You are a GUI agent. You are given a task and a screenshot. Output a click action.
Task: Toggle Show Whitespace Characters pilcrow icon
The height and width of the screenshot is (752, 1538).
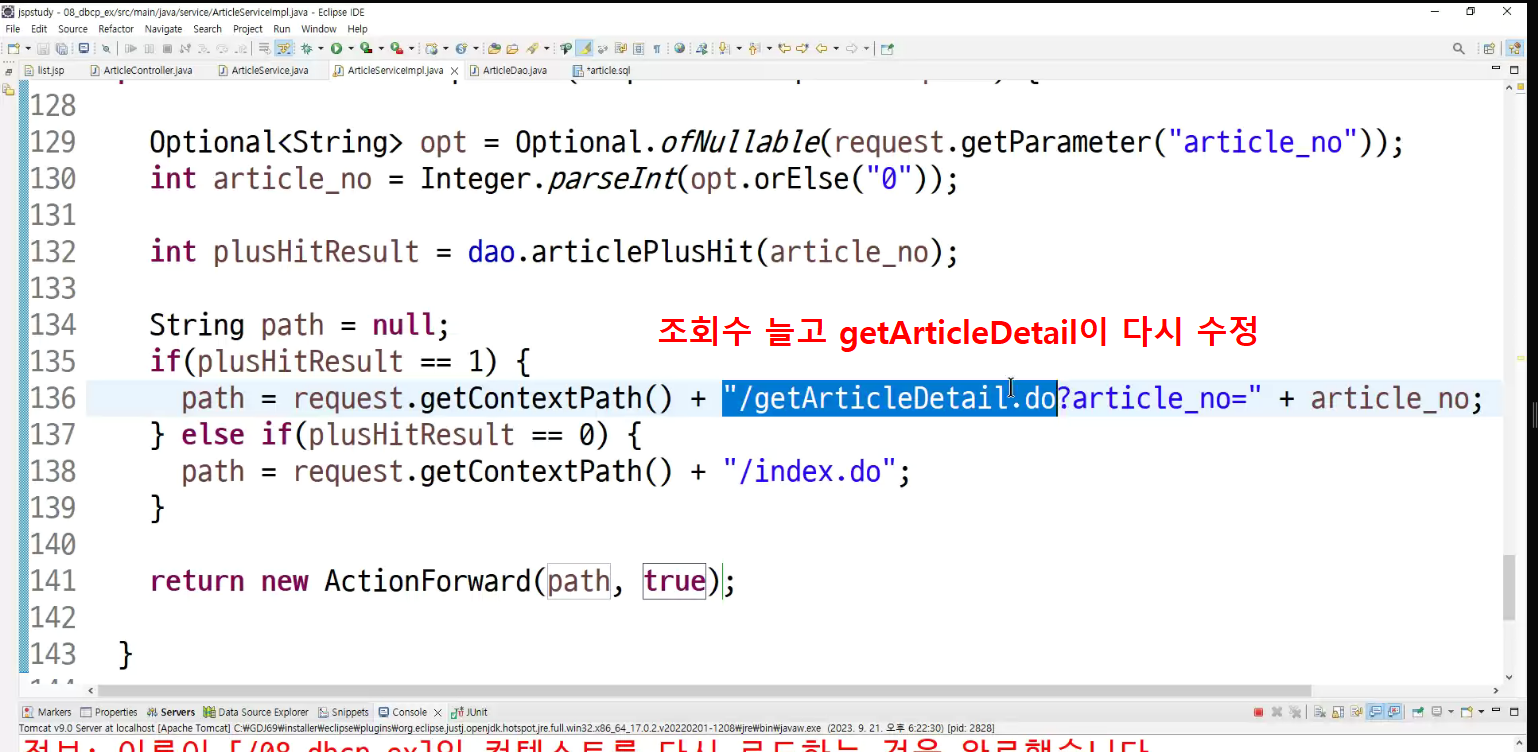coord(656,48)
